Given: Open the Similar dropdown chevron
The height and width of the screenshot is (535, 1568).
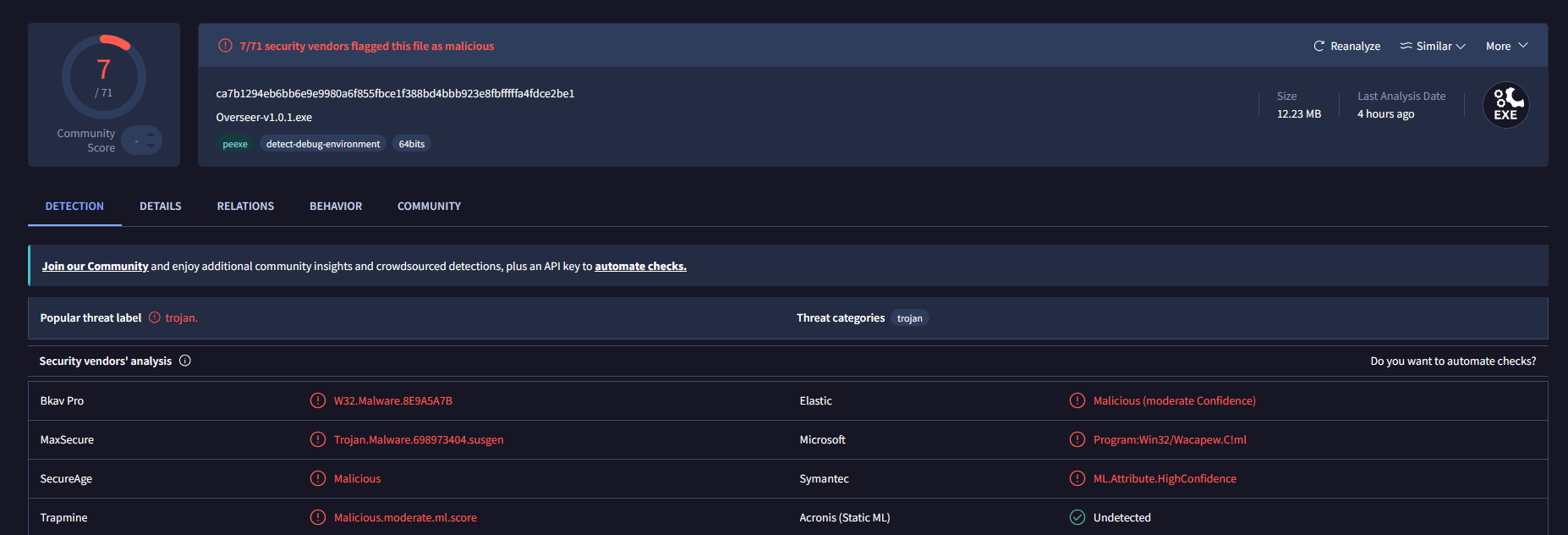Looking at the screenshot, I should 1461,46.
